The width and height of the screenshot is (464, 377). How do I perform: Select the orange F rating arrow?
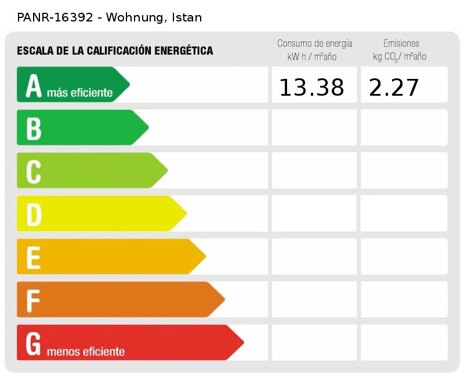point(121,299)
